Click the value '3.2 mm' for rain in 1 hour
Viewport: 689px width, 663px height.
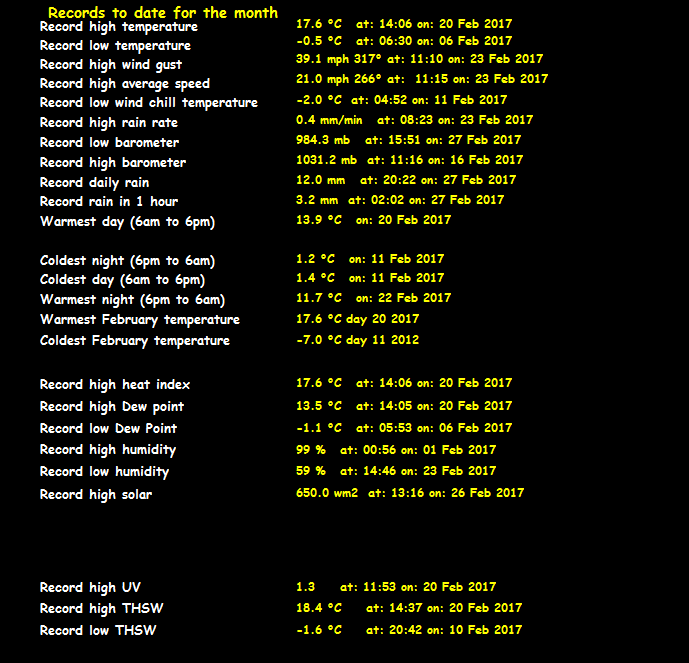click(317, 200)
